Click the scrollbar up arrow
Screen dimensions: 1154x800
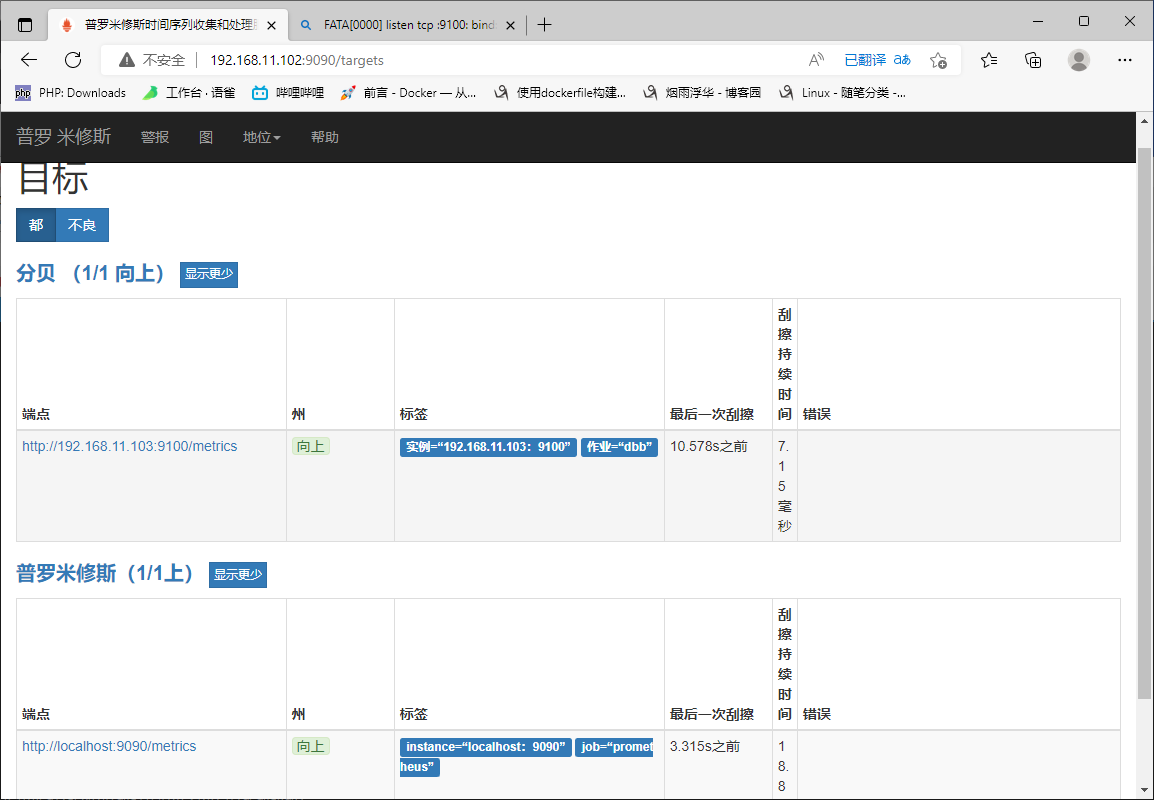click(x=1144, y=121)
